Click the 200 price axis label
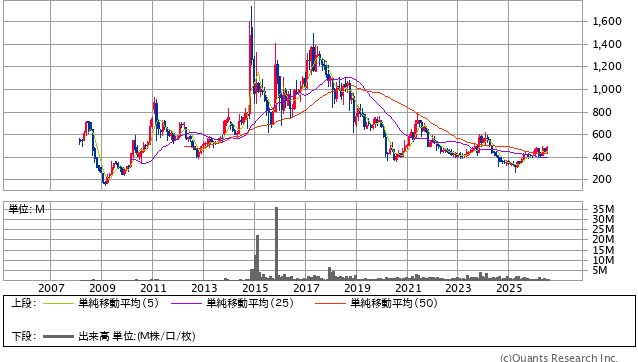Screen dimensions: 638x362 (602, 179)
